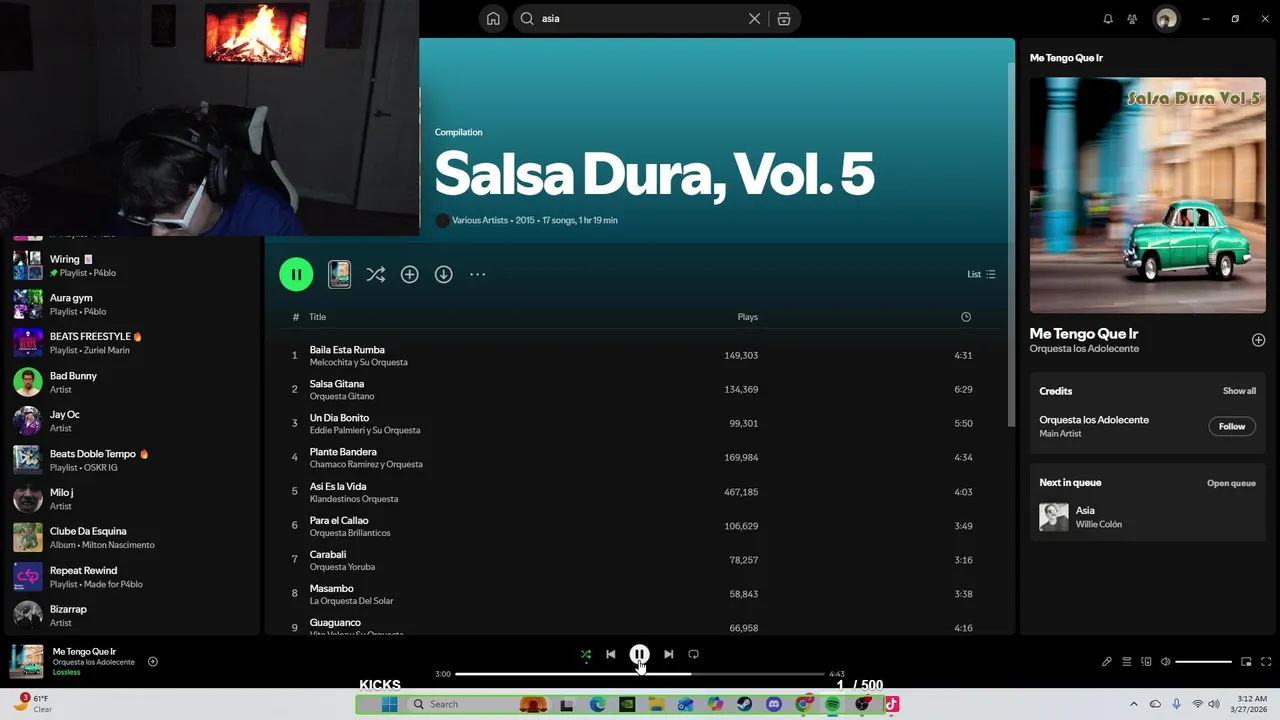Open BEATS FREESTYLE playlist
The height and width of the screenshot is (720, 1280).
tap(132, 343)
